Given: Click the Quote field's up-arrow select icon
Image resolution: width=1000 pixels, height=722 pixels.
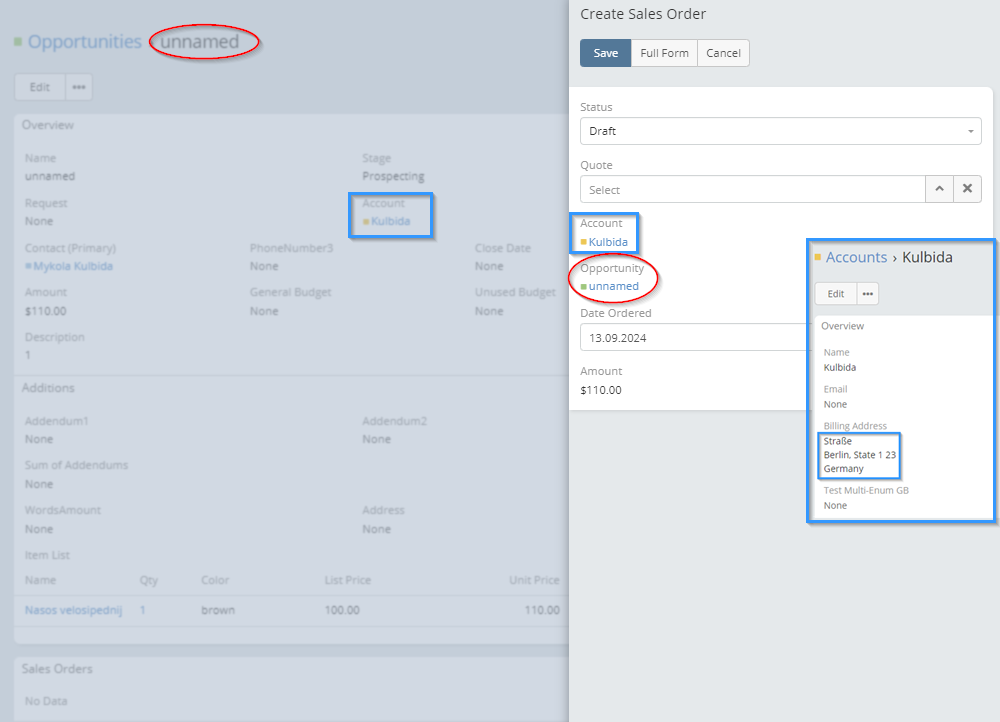Looking at the screenshot, I should tap(939, 190).
